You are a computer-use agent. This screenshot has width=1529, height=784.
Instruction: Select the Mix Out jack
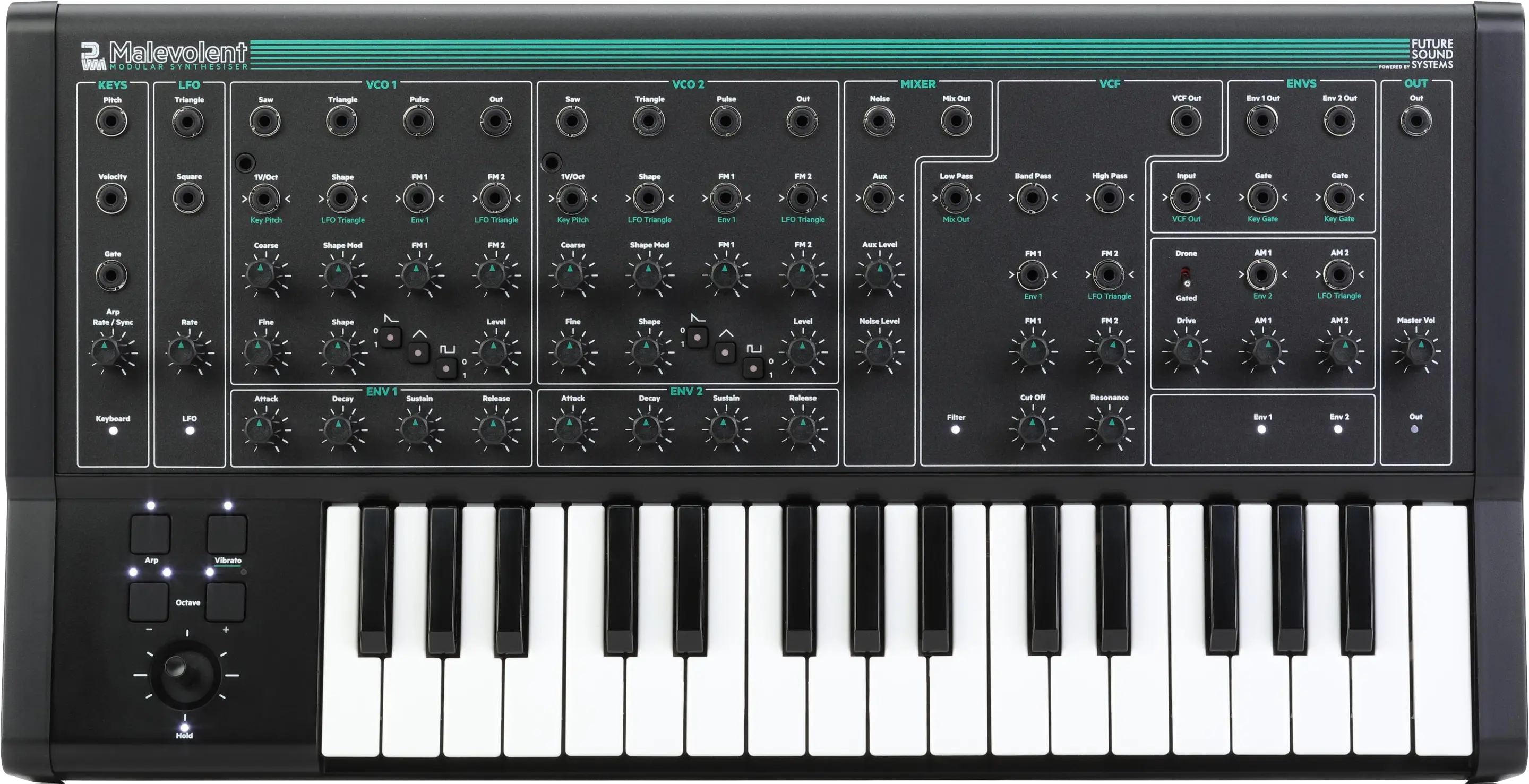tap(956, 121)
